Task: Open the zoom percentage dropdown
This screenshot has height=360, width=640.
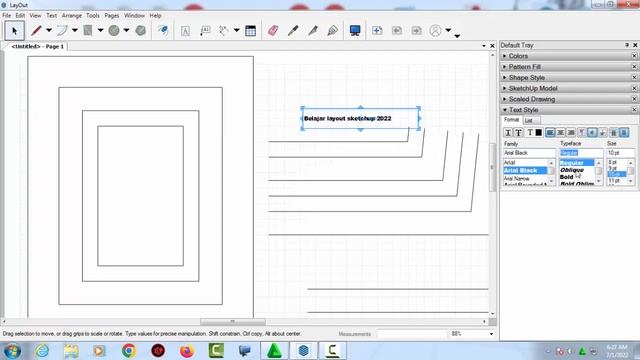Action: pyautogui.click(x=491, y=334)
